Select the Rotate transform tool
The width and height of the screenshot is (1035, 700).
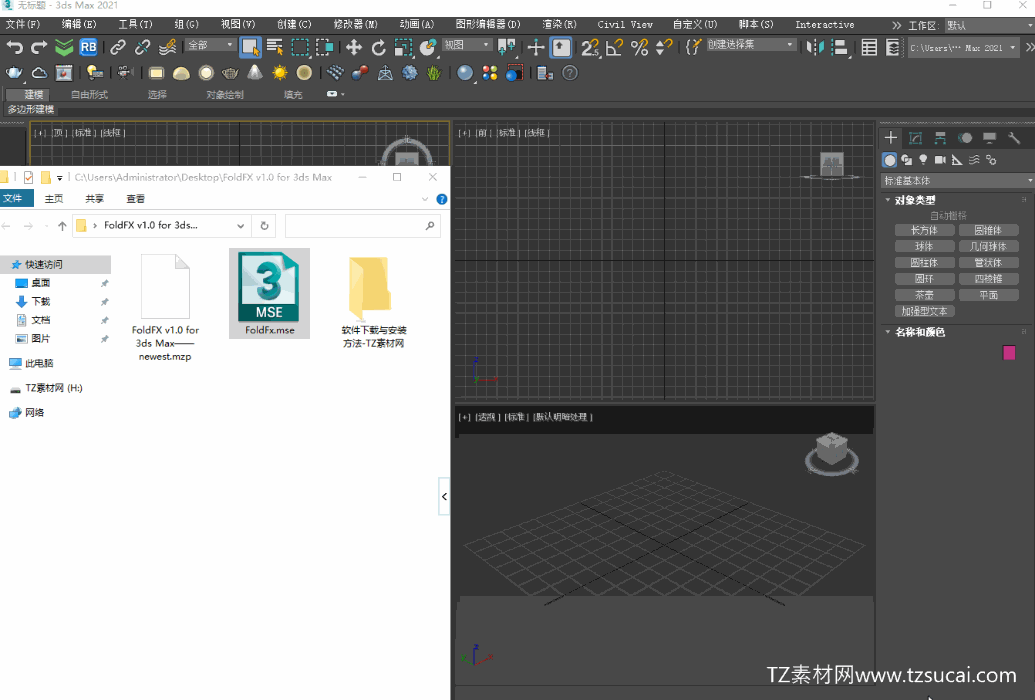click(x=378, y=47)
